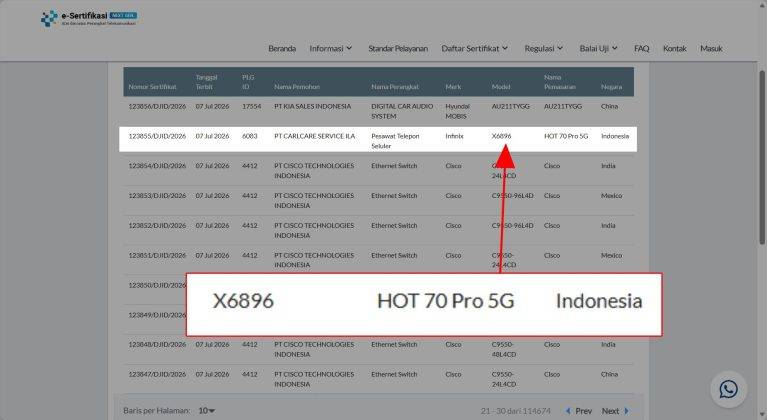Click the Prev page arrow icon
767x420 pixels.
click(568, 411)
